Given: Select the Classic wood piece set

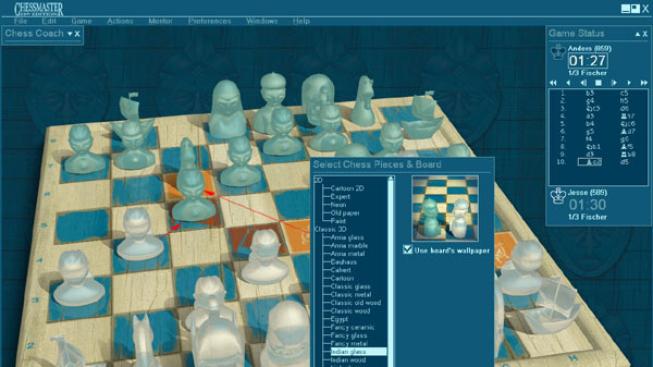Looking at the screenshot, I should point(350,311).
